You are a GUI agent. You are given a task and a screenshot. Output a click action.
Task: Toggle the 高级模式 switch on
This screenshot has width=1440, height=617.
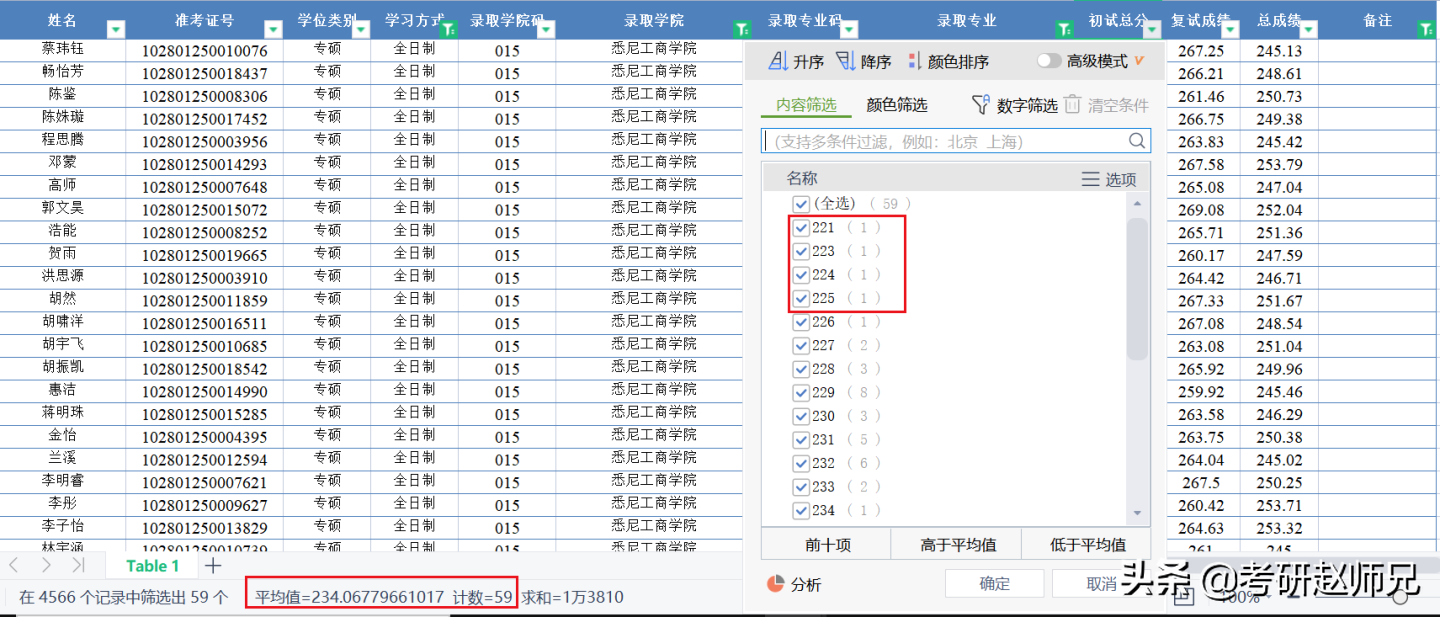[x=1048, y=60]
